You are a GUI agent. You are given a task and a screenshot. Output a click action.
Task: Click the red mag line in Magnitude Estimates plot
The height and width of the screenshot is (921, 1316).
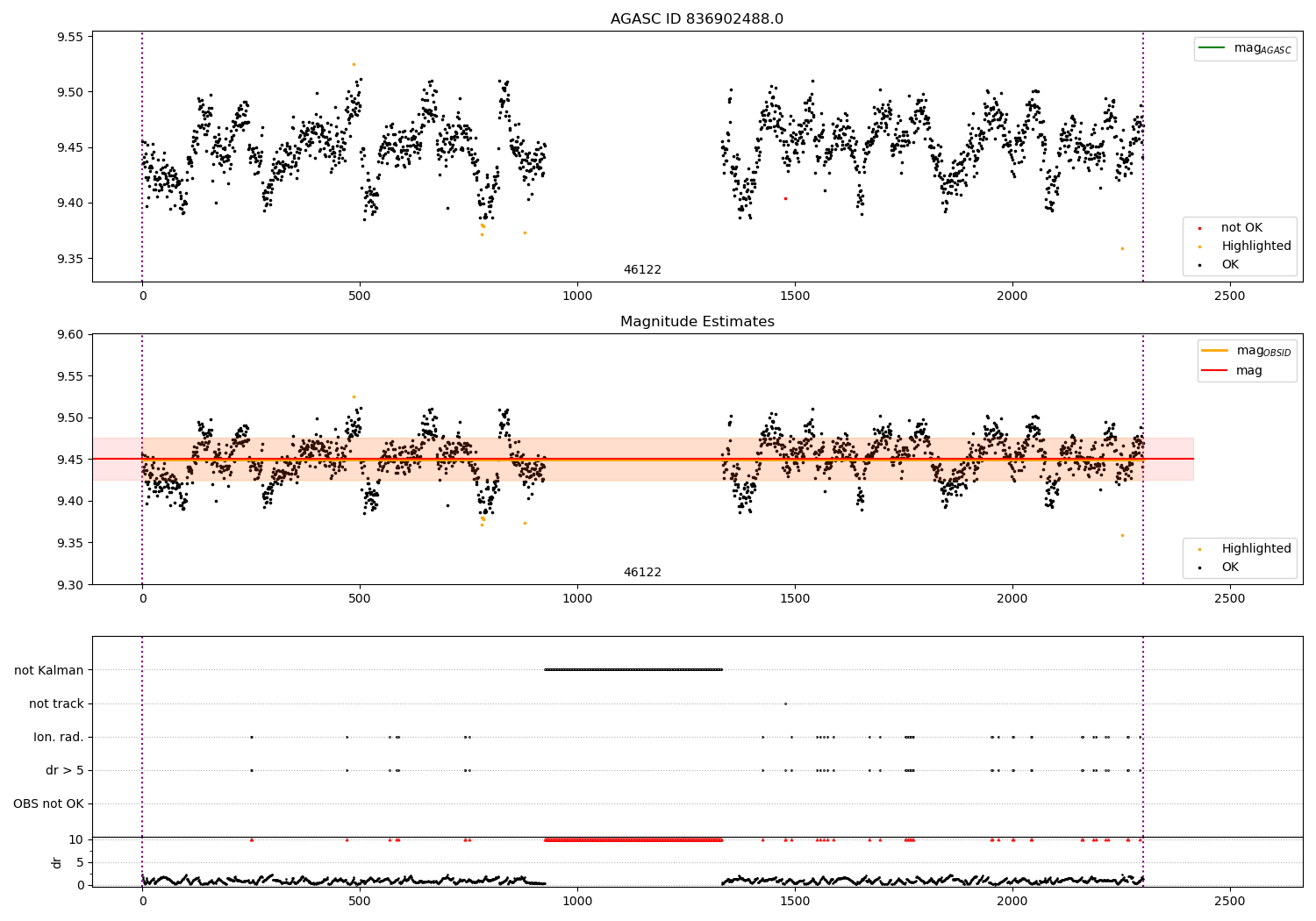click(642, 459)
